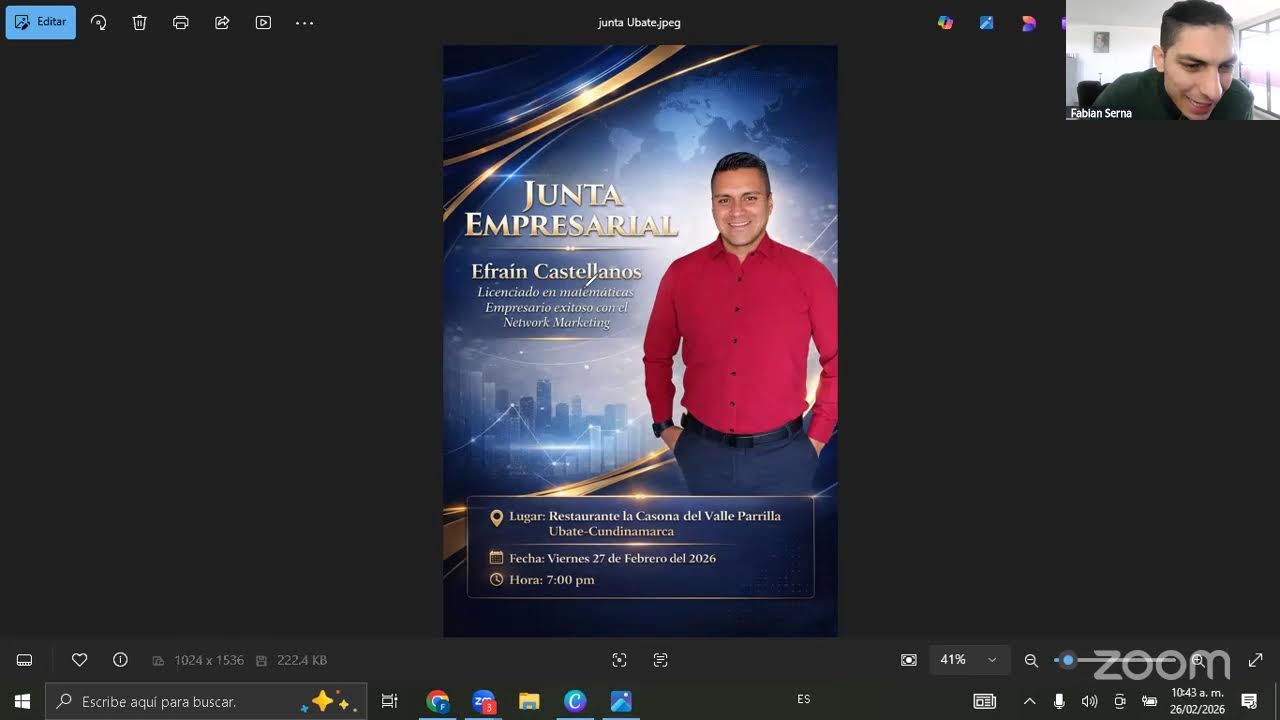The height and width of the screenshot is (720, 1280).
Task: Open the notification center icon
Action: click(1249, 701)
